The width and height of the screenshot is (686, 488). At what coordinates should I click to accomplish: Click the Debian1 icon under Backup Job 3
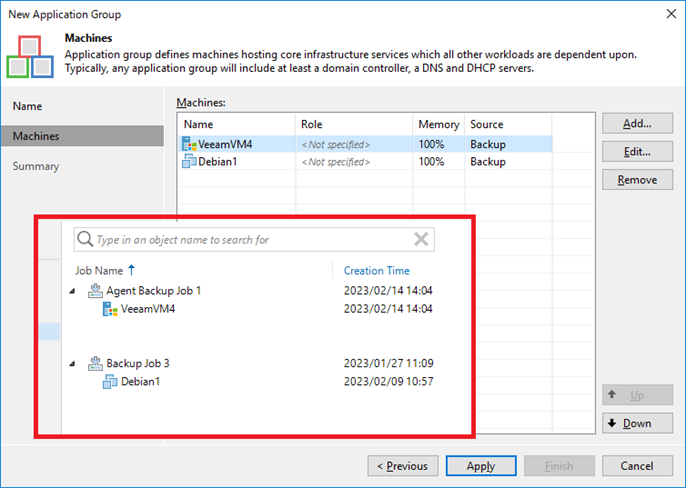[110, 382]
